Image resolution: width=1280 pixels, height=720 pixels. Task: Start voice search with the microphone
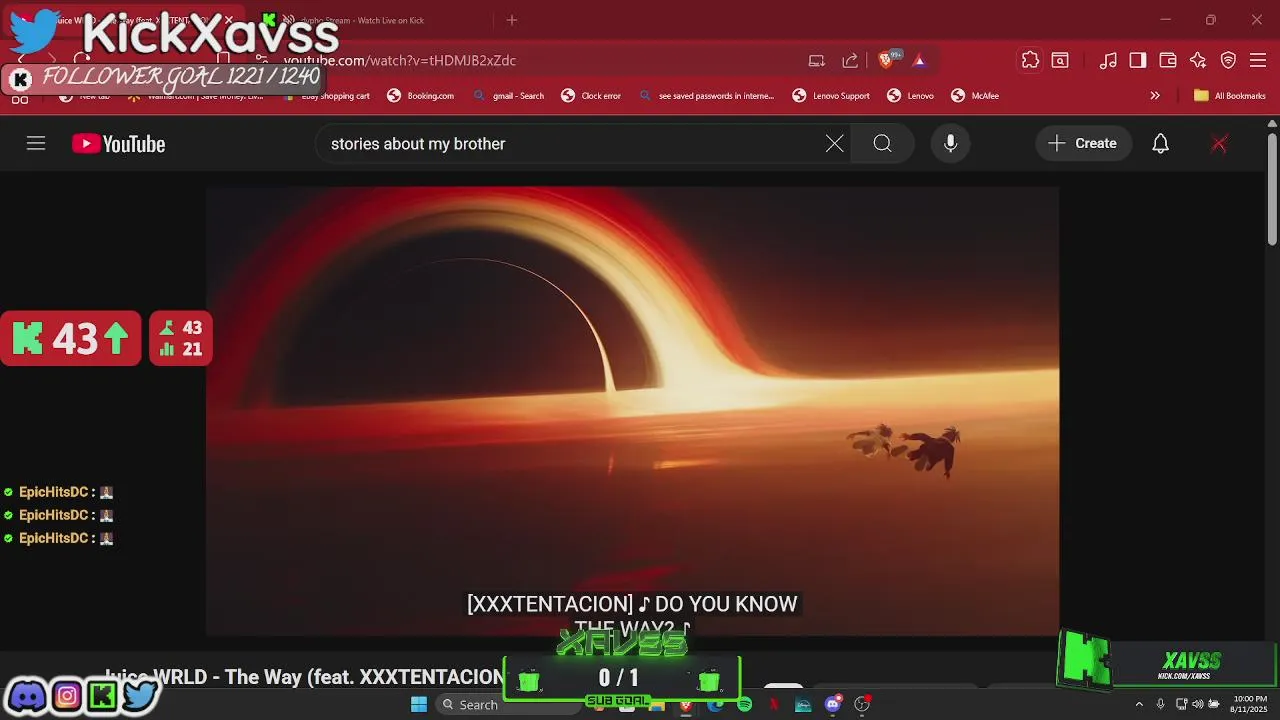tap(950, 144)
